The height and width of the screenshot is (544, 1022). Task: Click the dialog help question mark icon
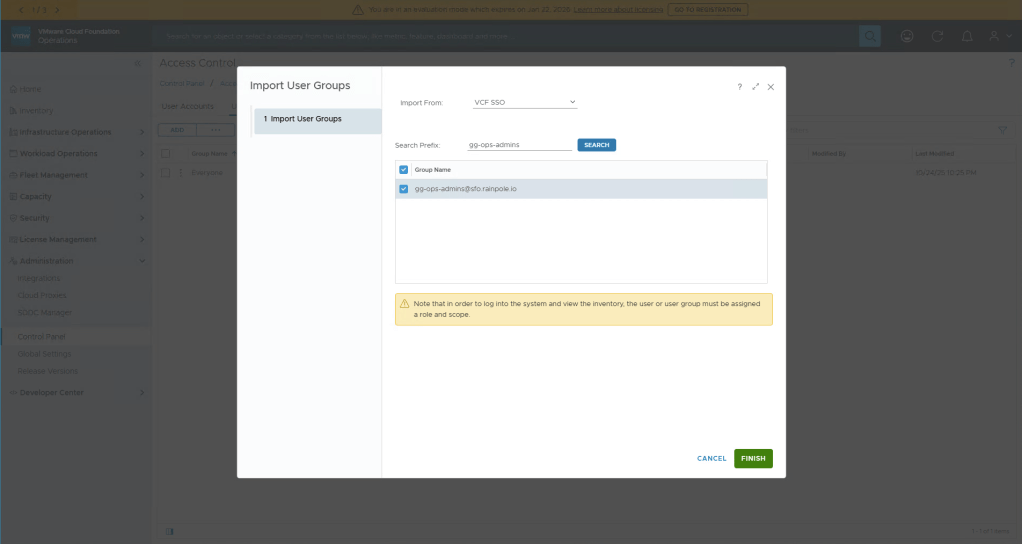(x=740, y=87)
